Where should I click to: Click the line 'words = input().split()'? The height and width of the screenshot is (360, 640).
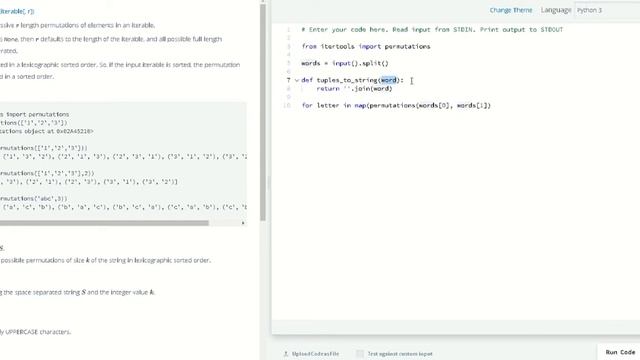[345, 63]
